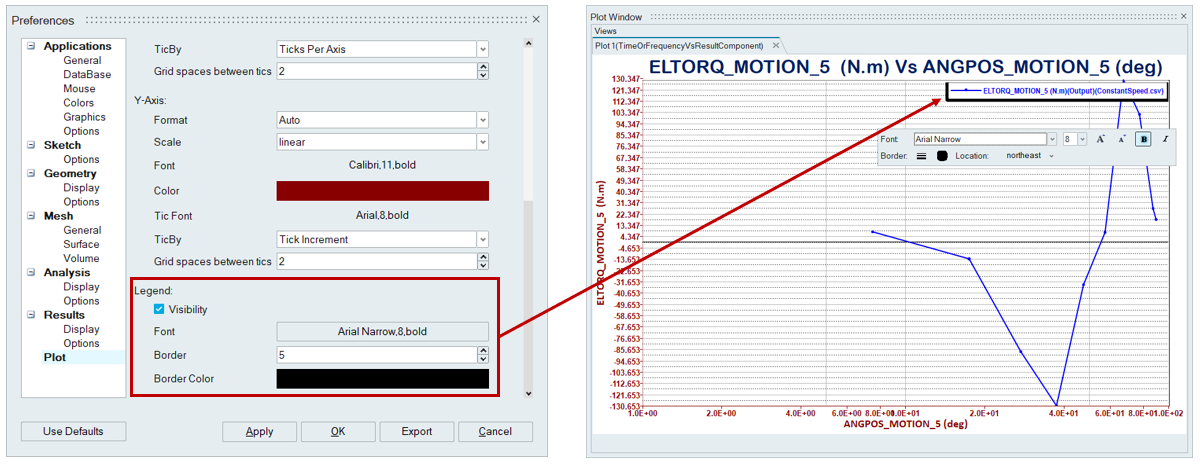Open the legend Location northeast dropdown
This screenshot has height=465, width=1200.
click(1051, 156)
